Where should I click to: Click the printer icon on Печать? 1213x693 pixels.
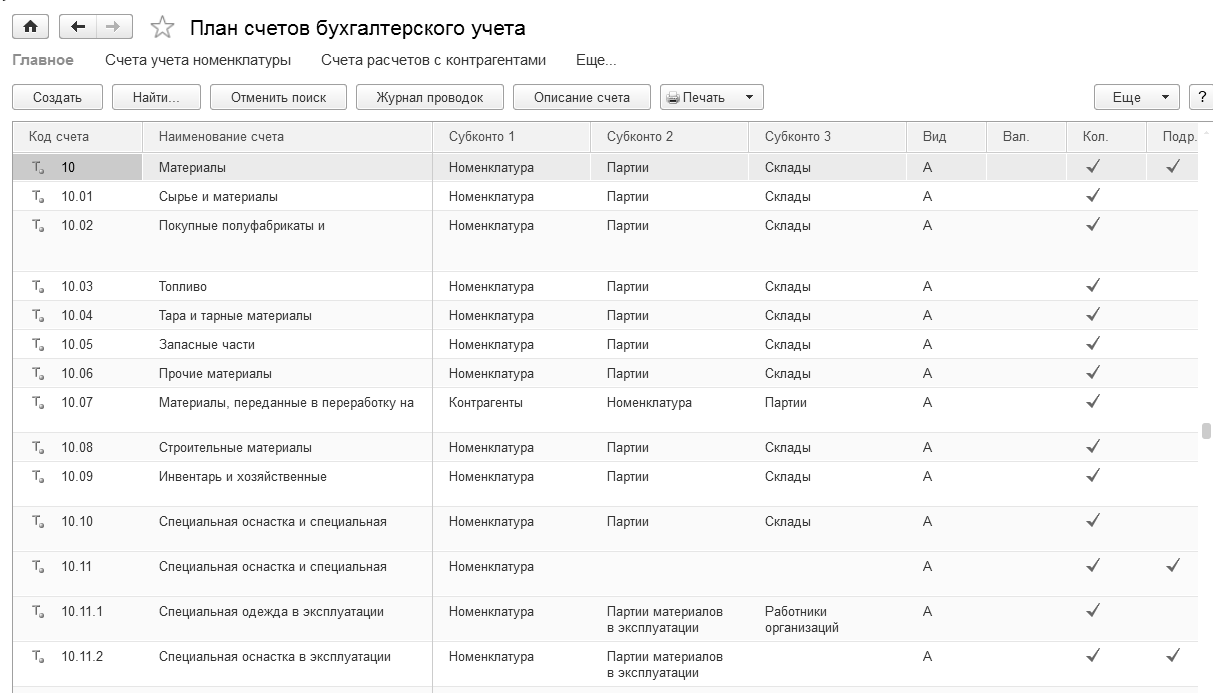(673, 97)
